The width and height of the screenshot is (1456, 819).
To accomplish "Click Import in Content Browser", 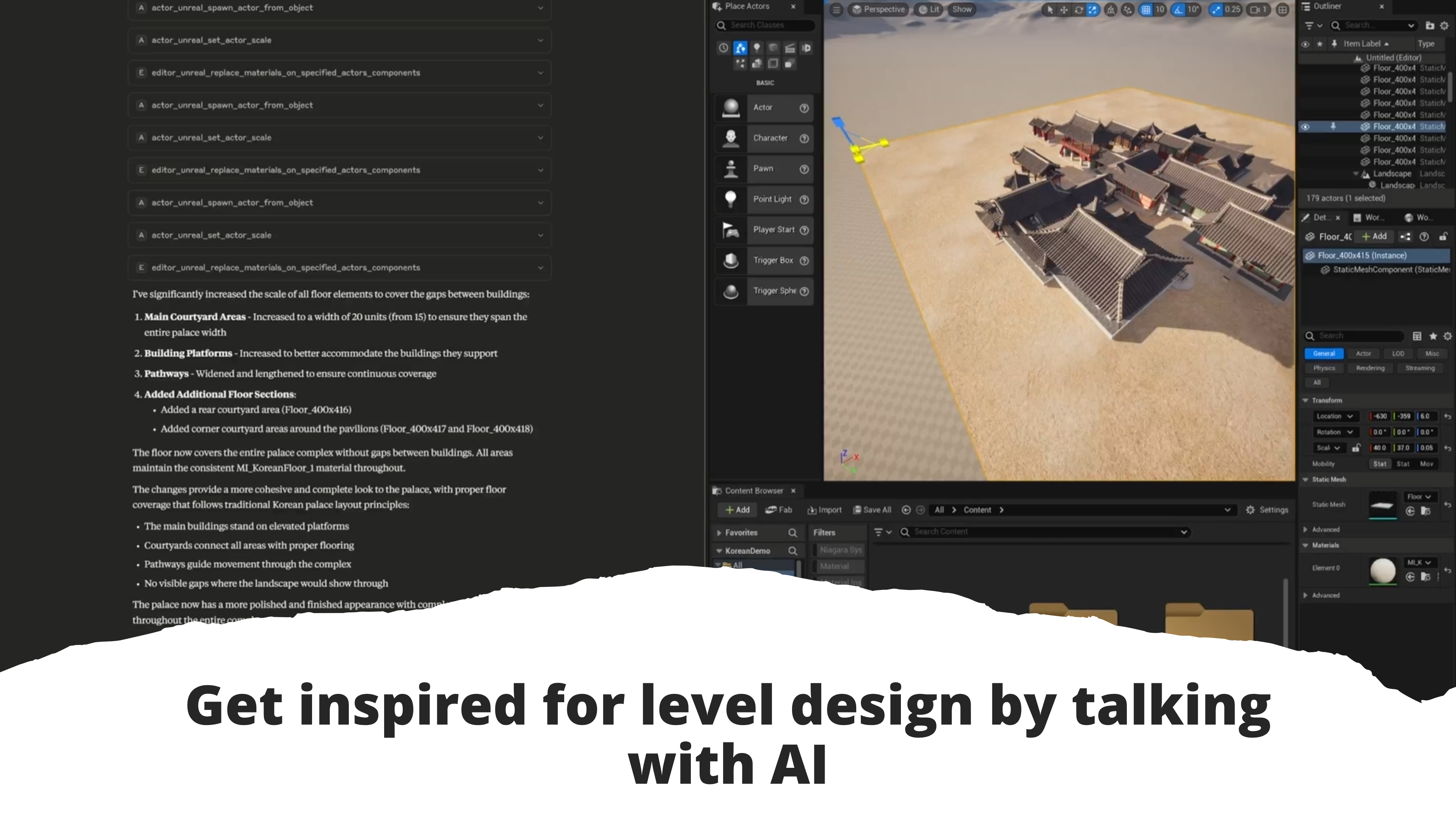I will (825, 510).
